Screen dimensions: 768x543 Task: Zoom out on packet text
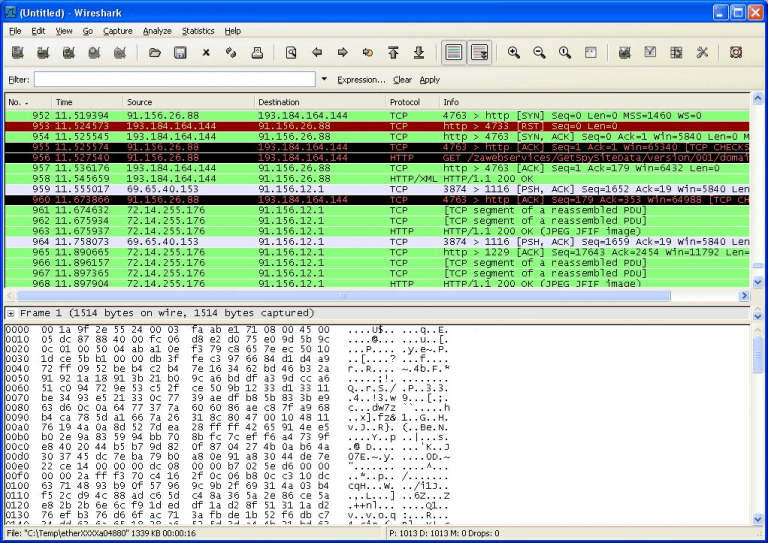tap(539, 52)
